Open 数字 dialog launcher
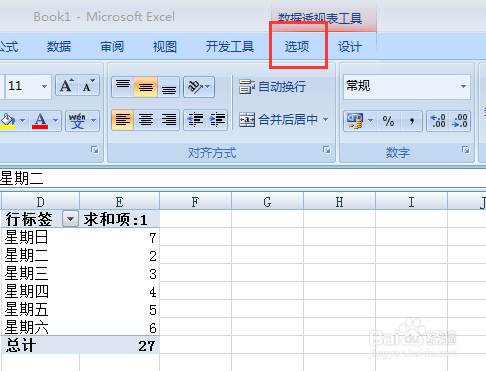Viewport: 486px width, 371px height. coord(466,150)
